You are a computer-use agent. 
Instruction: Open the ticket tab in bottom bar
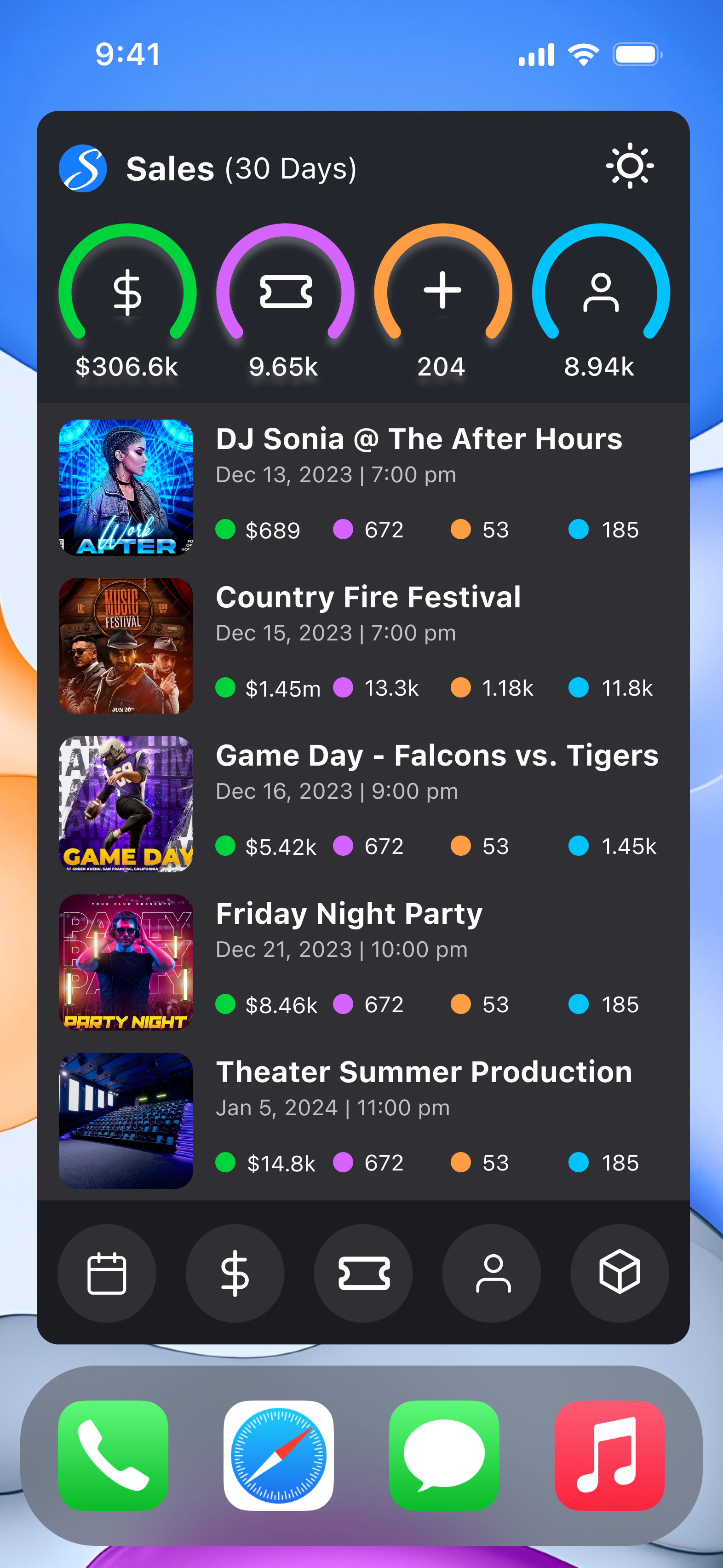coord(363,1273)
